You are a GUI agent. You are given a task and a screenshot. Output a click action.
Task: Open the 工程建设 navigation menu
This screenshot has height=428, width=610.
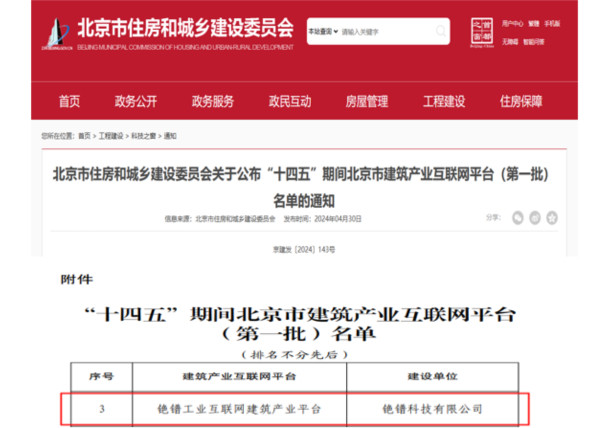click(x=444, y=101)
